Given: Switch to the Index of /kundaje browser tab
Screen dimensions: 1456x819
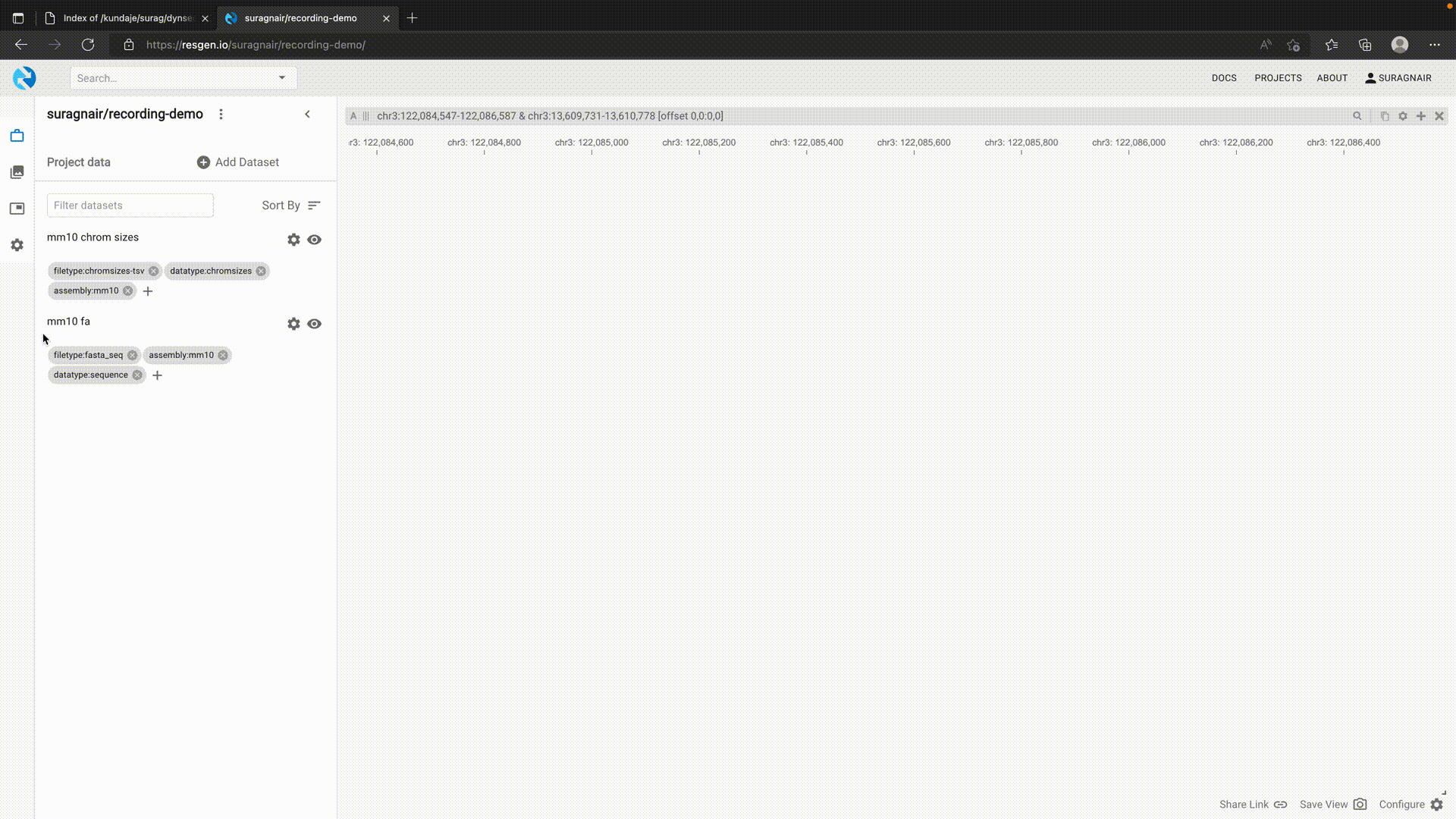Looking at the screenshot, I should [127, 18].
